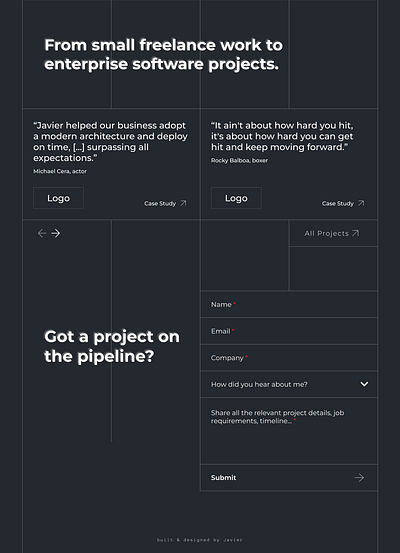Focus the Email input field
This screenshot has height=553, width=400.
[289, 331]
